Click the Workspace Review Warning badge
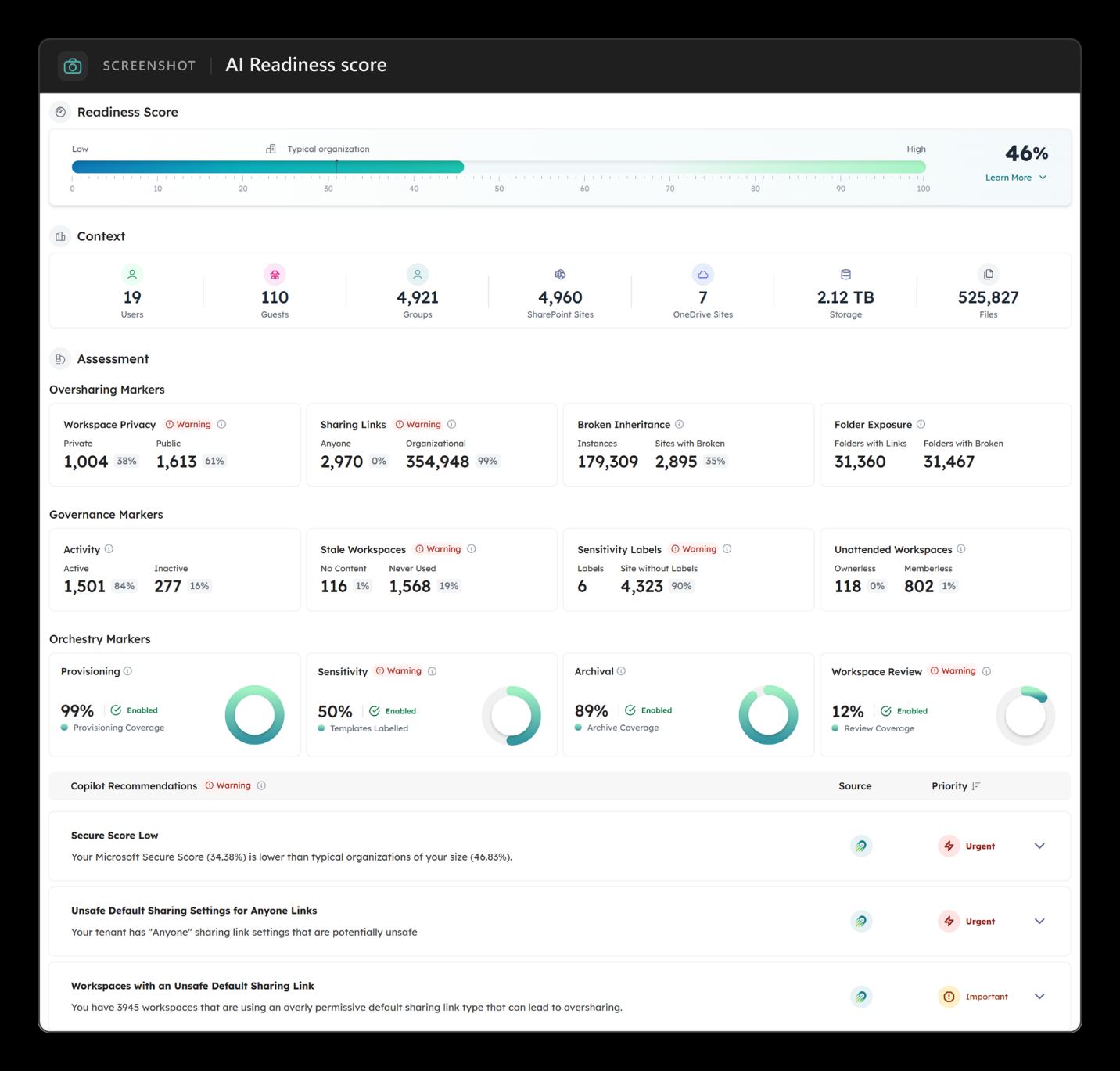 (x=953, y=671)
